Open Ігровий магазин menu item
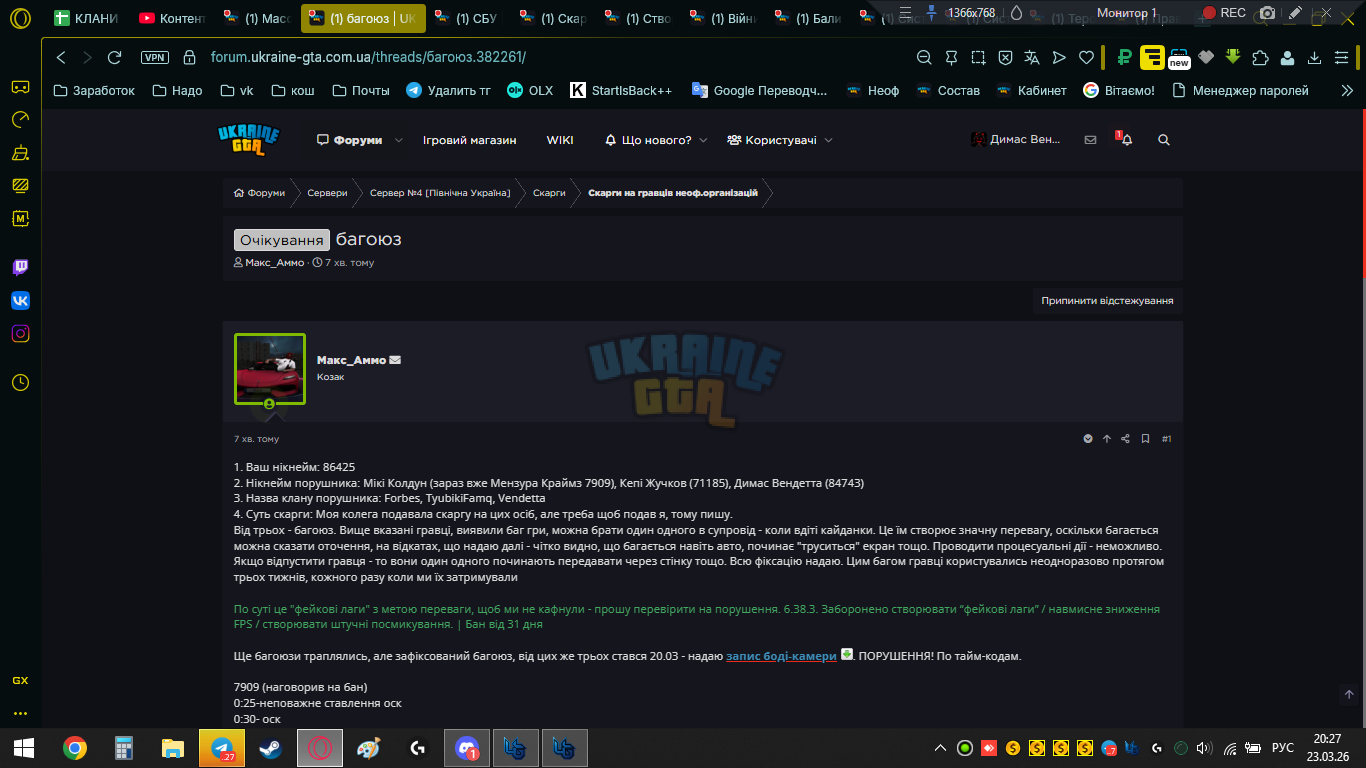The height and width of the screenshot is (768, 1366). 469,140
